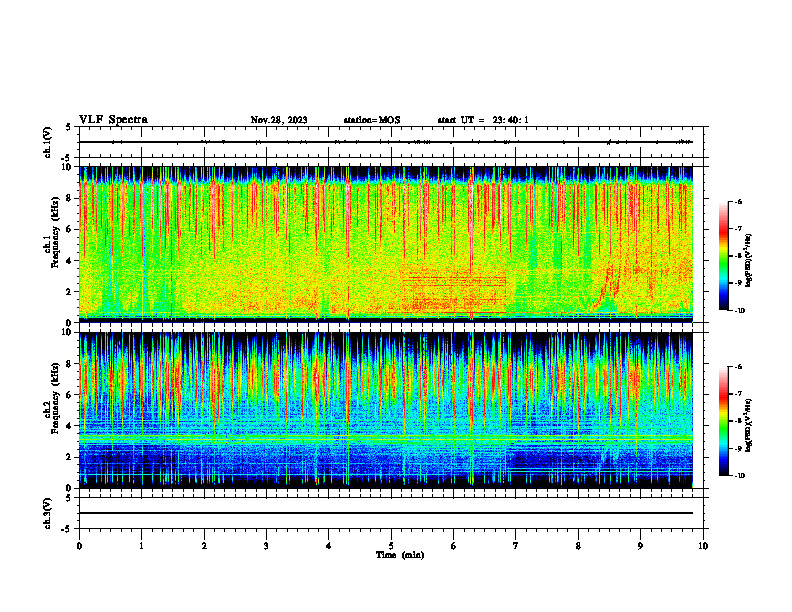Click the ch.3 voltage waveform trace
792x612 pixels.
[386, 513]
